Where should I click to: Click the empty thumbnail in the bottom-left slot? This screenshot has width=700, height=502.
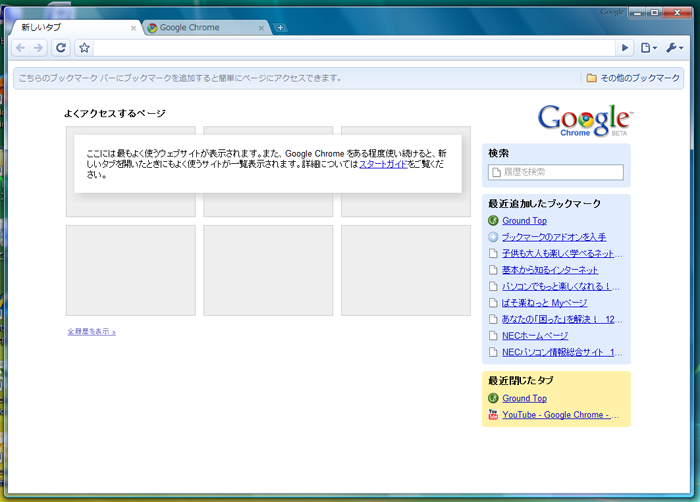point(131,270)
